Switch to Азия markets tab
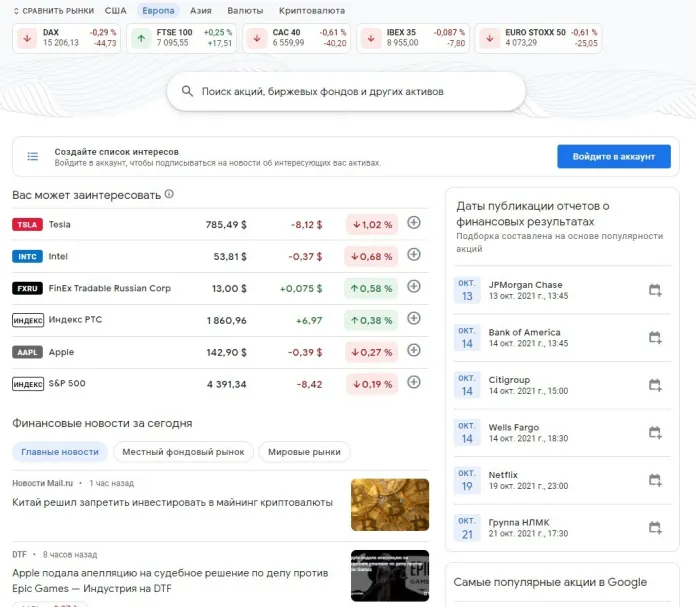 201,11
